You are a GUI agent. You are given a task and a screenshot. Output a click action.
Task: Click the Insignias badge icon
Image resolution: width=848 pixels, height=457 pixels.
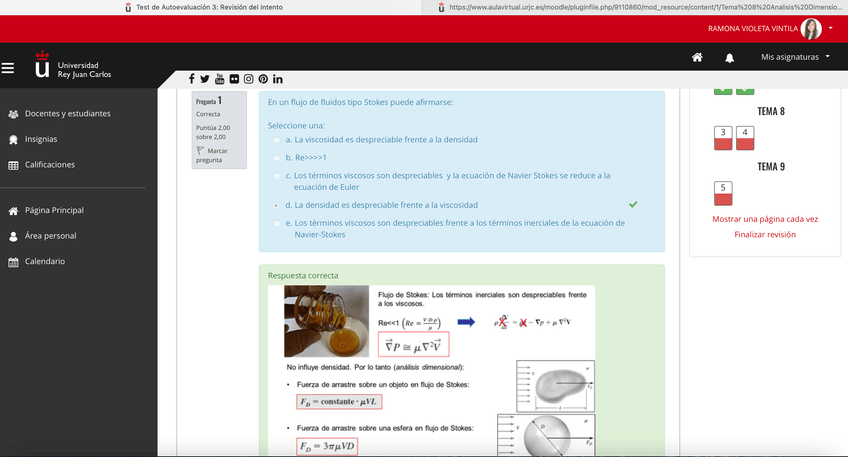[14, 140]
